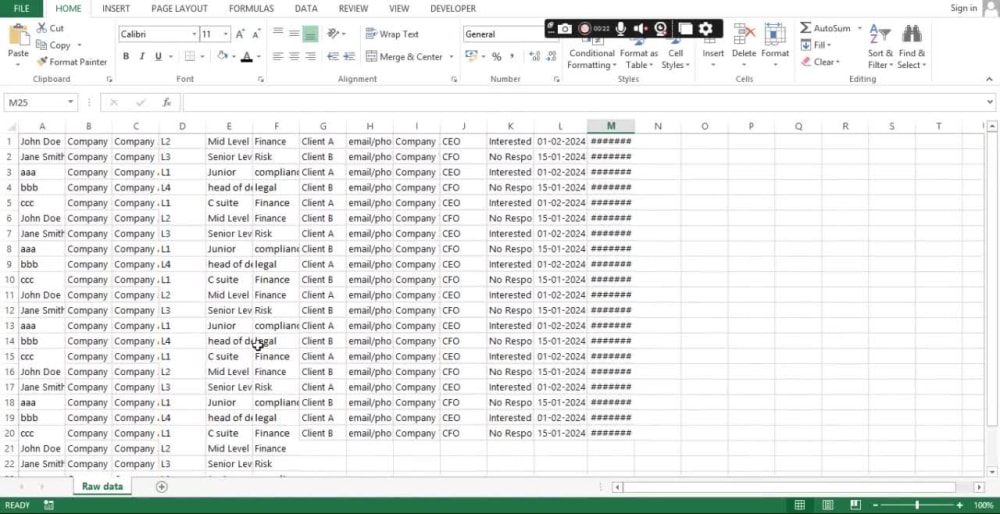Apply the Font Color red A
Image resolution: width=1000 pixels, height=514 pixels.
pyautogui.click(x=246, y=56)
